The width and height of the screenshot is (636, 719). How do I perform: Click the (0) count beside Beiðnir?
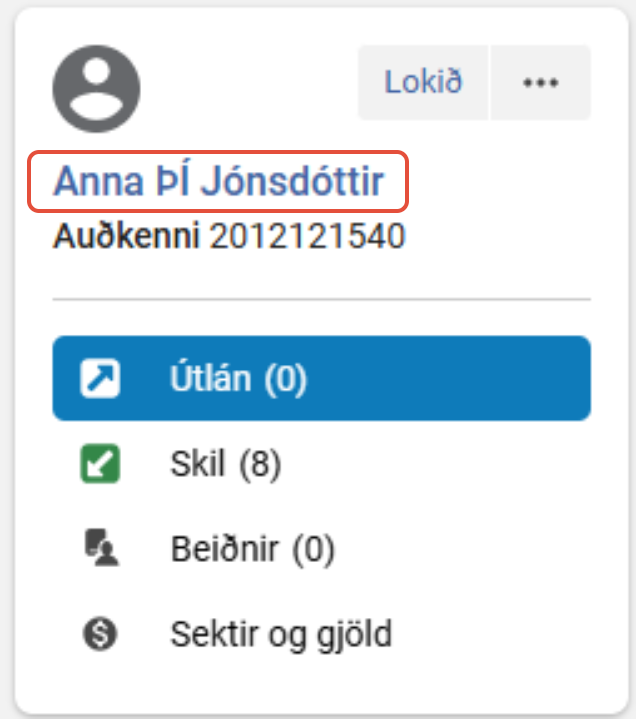coord(312,548)
